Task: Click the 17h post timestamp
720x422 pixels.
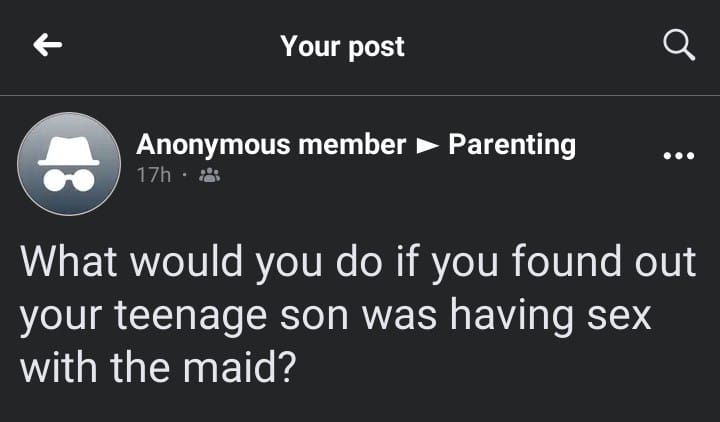Action: pos(152,175)
